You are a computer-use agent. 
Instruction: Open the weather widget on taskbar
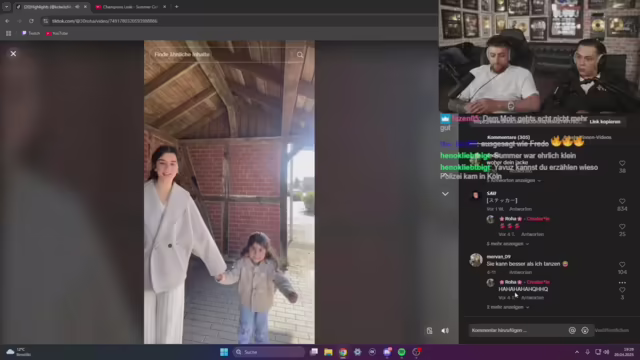pyautogui.click(x=19, y=352)
